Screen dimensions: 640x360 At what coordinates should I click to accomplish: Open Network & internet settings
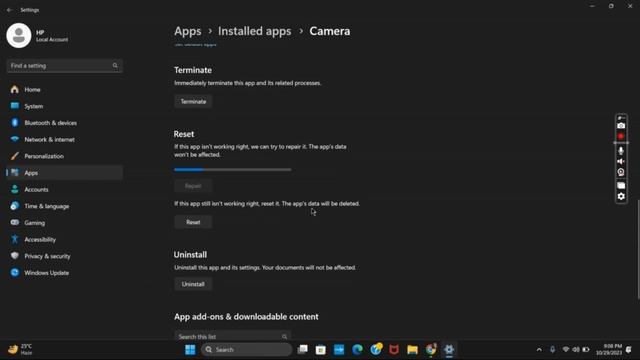(x=64, y=140)
